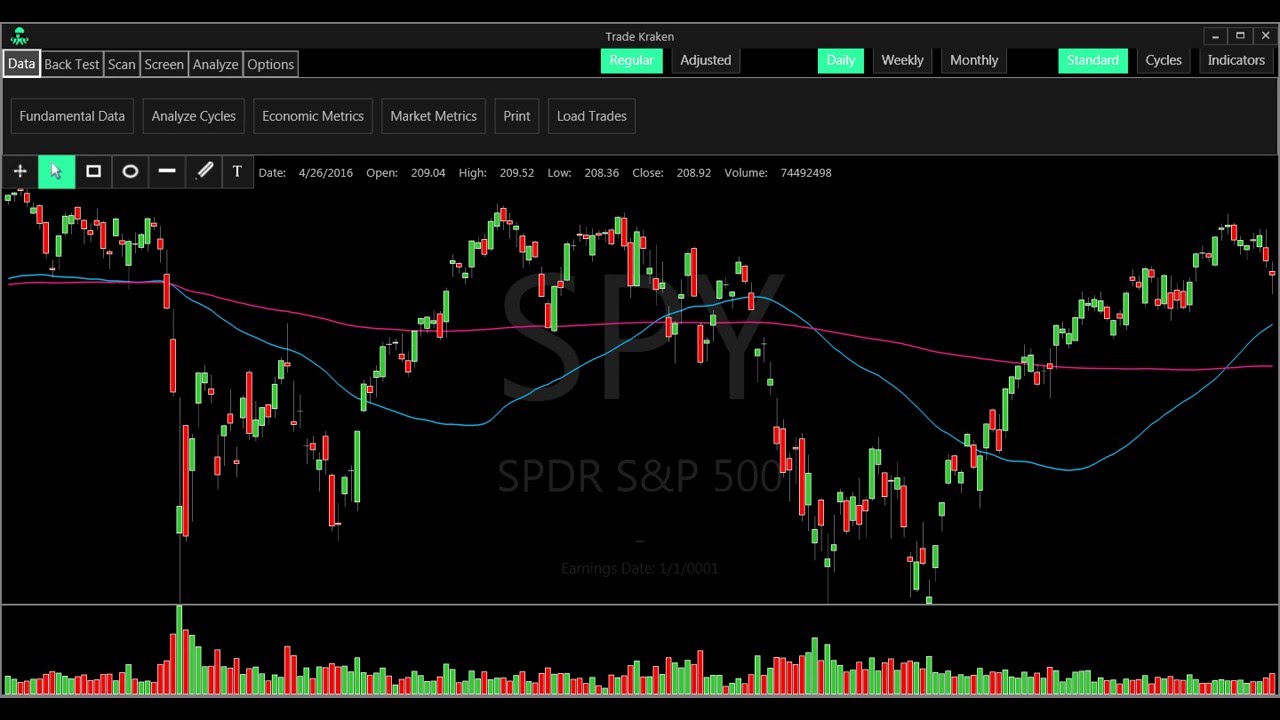The width and height of the screenshot is (1280, 720).
Task: Open the Screen tab
Action: [164, 64]
